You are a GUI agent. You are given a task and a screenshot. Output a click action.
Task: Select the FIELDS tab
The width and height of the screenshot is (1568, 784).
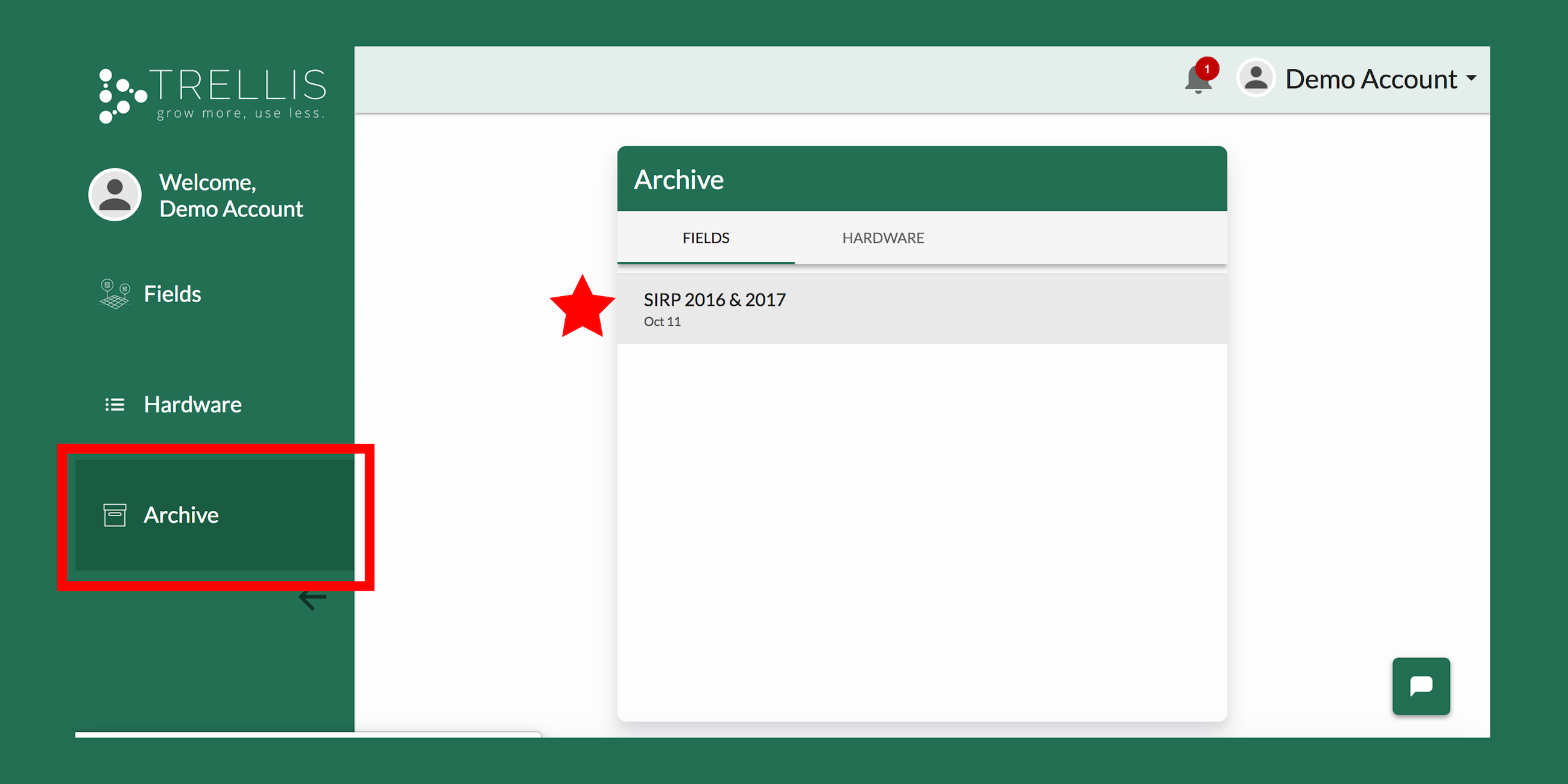click(706, 238)
